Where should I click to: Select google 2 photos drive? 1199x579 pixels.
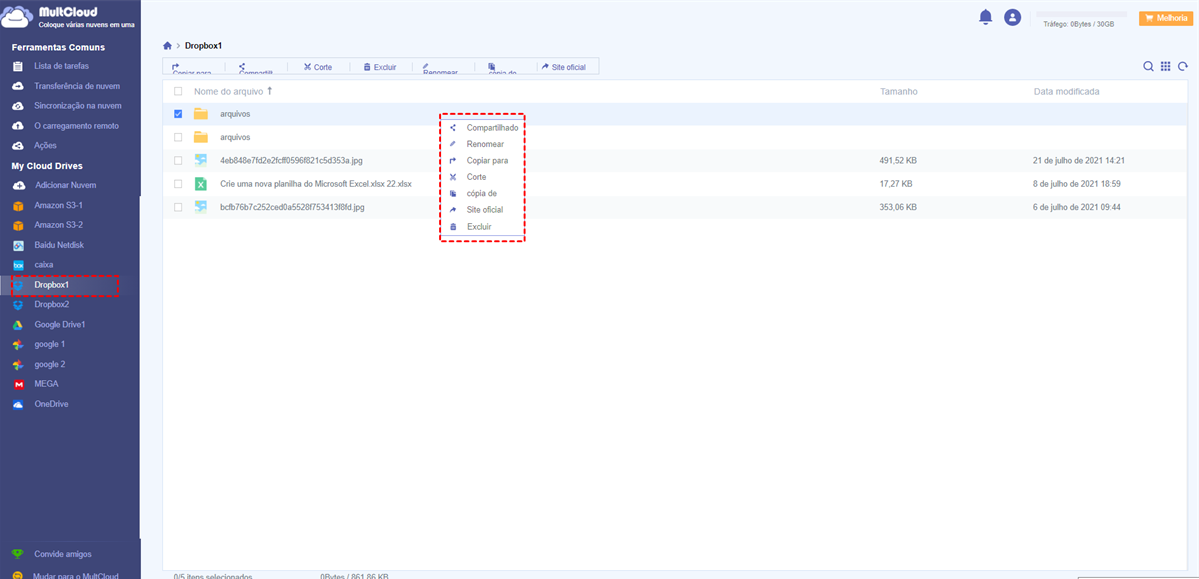[50, 364]
